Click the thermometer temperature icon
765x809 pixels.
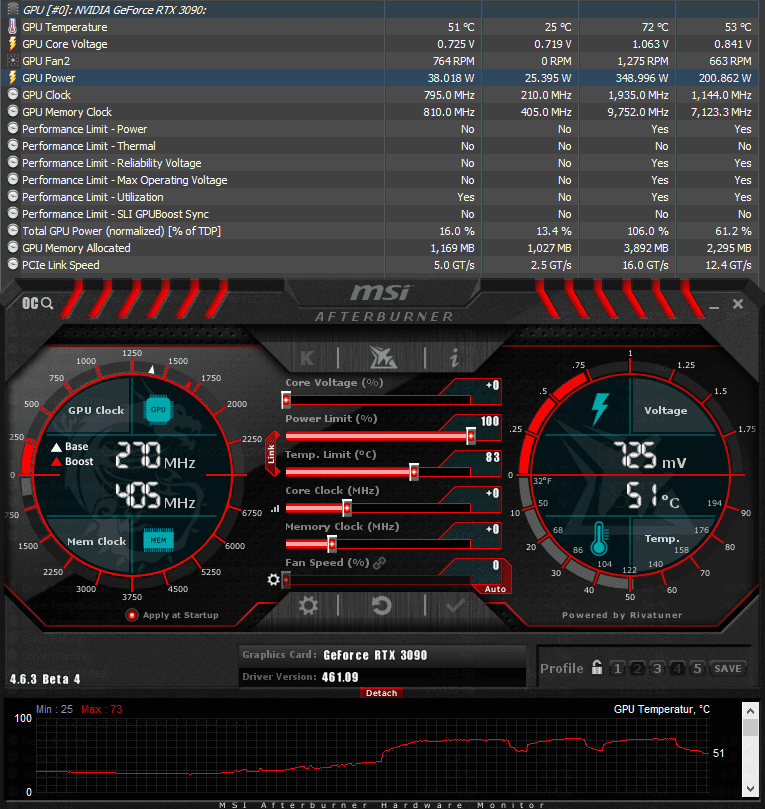[599, 539]
